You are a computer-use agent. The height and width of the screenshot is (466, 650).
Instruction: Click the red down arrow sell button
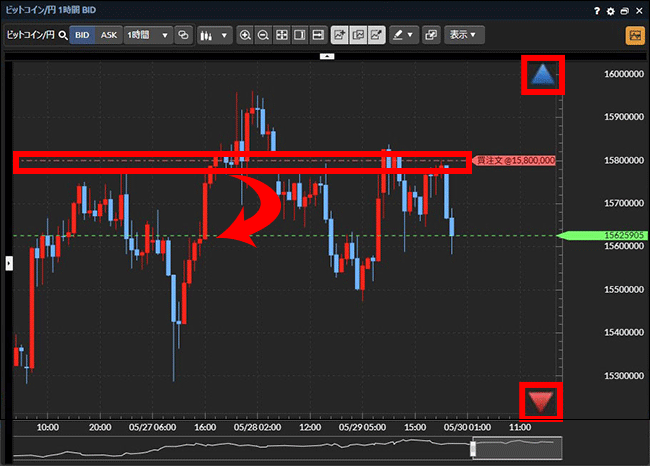tap(541, 401)
